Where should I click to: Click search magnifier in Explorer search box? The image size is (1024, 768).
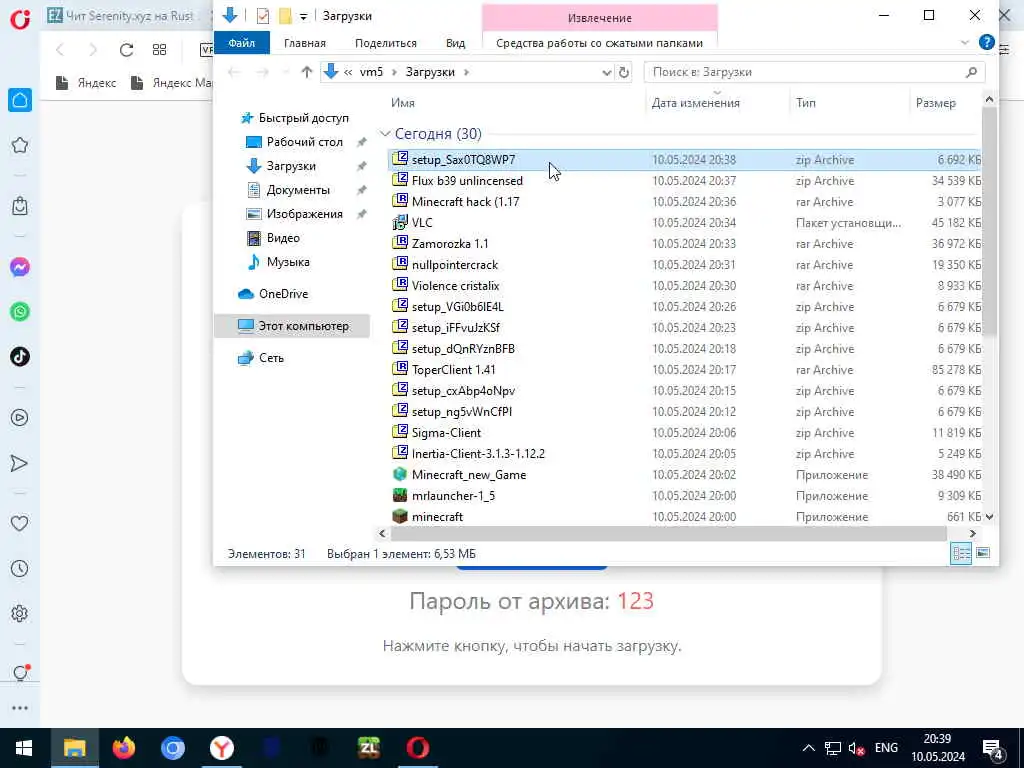(x=971, y=72)
